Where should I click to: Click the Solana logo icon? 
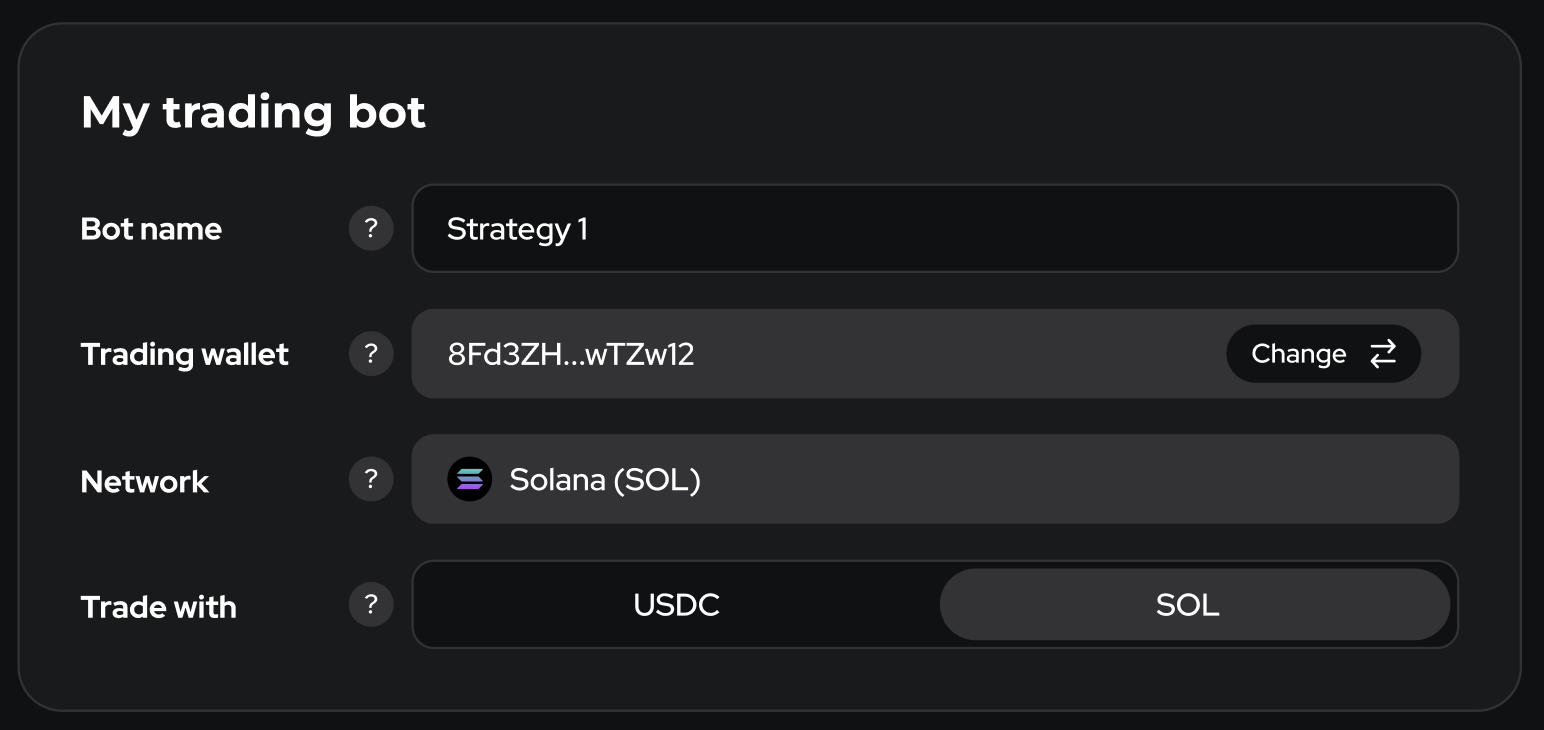click(x=469, y=480)
